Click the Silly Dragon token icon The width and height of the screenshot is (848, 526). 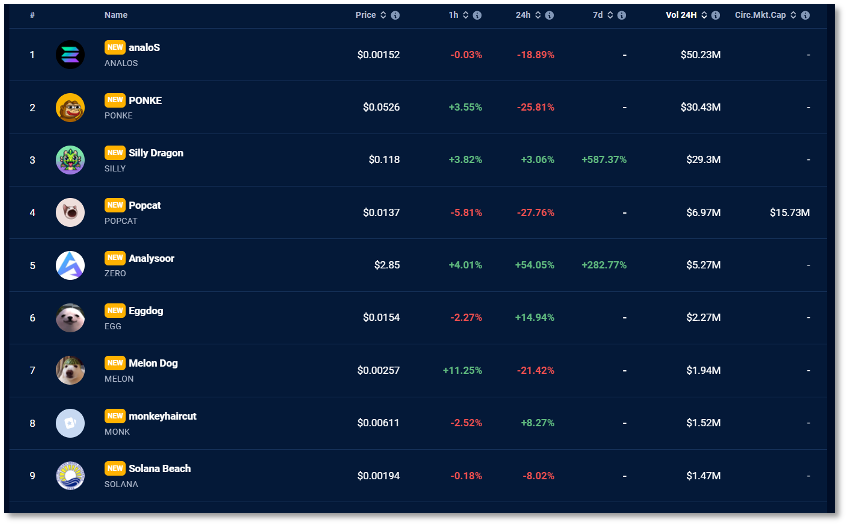pos(70,159)
